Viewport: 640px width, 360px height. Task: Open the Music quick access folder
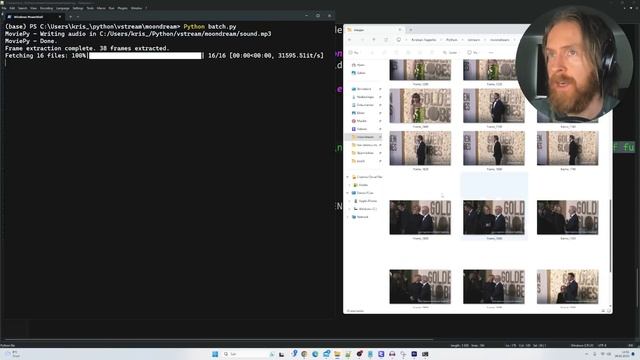(360, 121)
